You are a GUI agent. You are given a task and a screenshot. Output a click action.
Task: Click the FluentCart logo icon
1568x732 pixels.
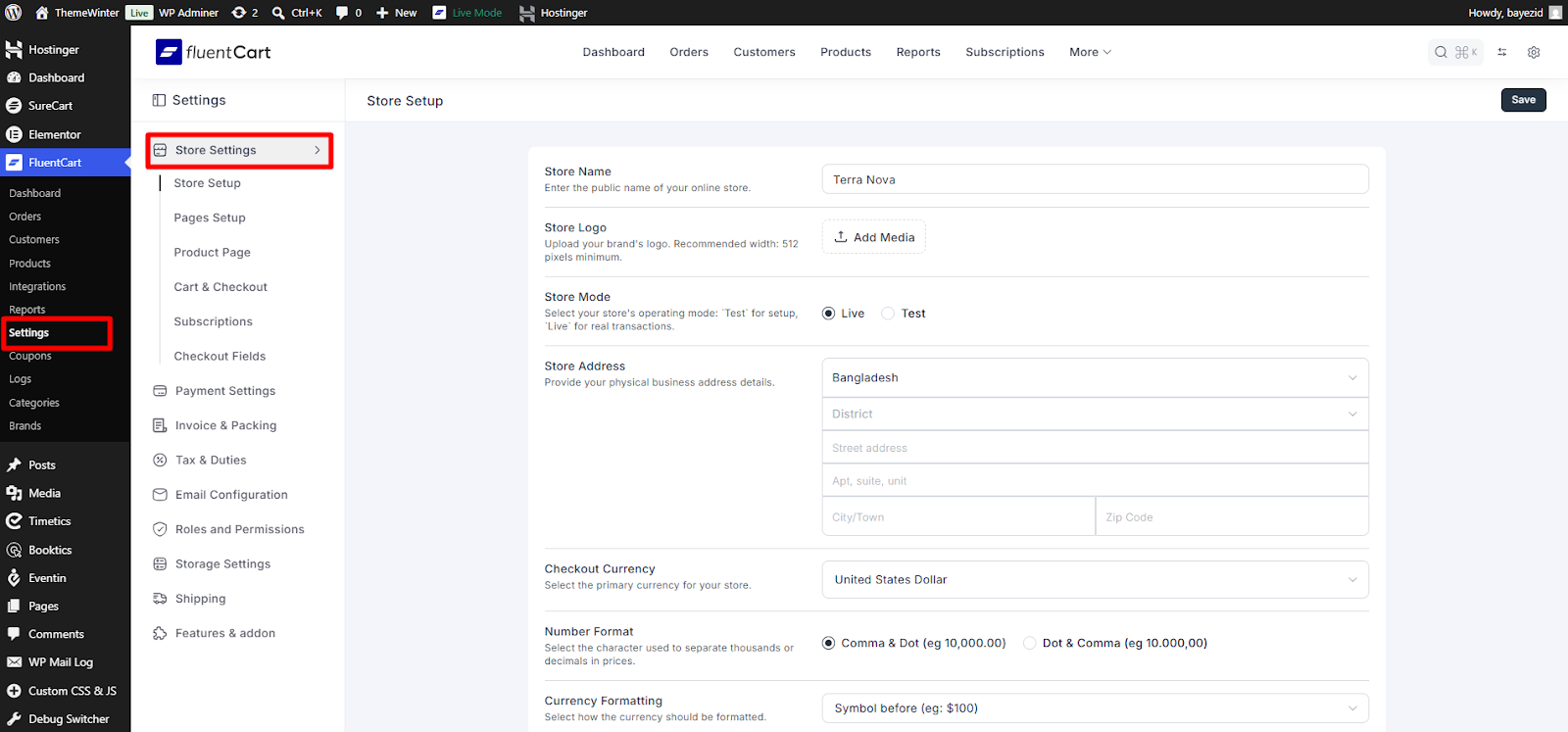169,52
